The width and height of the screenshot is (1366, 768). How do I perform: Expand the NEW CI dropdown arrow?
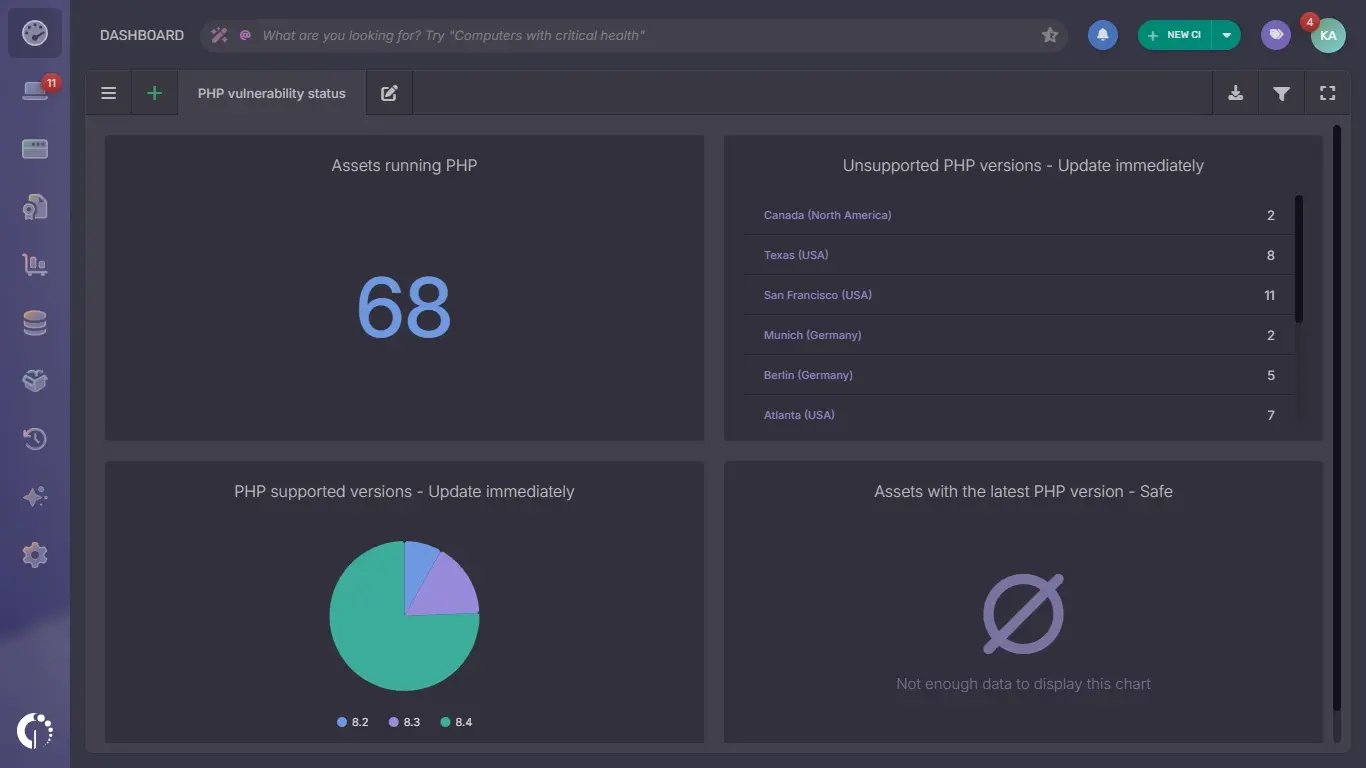tap(1226, 35)
